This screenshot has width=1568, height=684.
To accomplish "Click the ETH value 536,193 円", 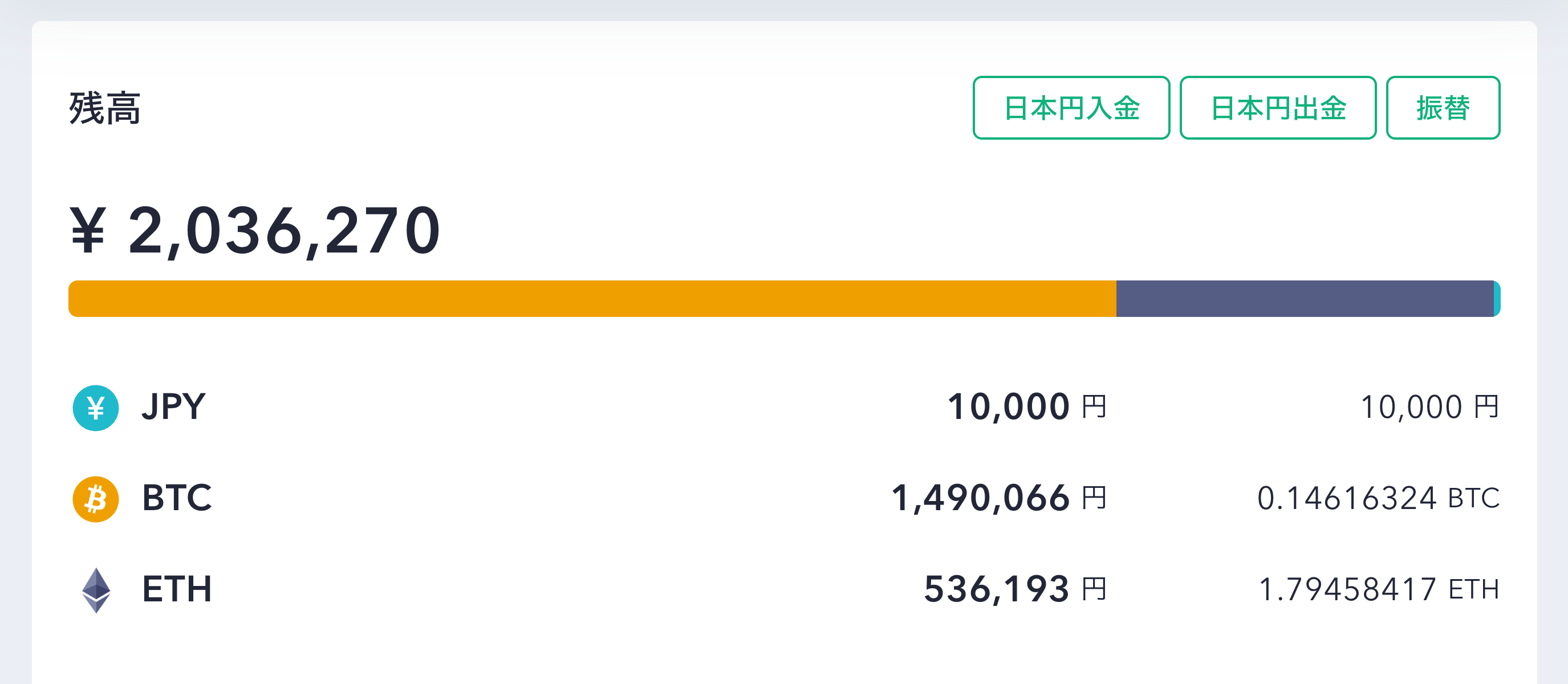I will coord(1015,589).
